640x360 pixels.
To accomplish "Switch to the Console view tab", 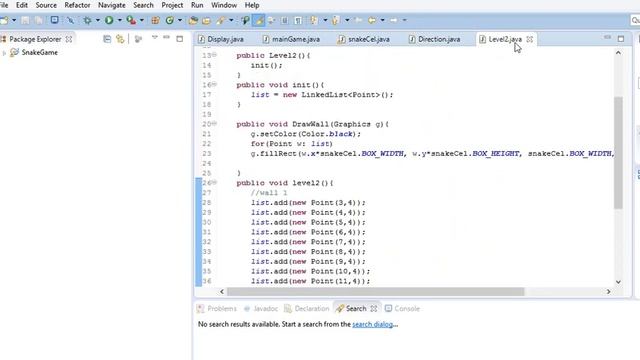I will tap(402, 309).
